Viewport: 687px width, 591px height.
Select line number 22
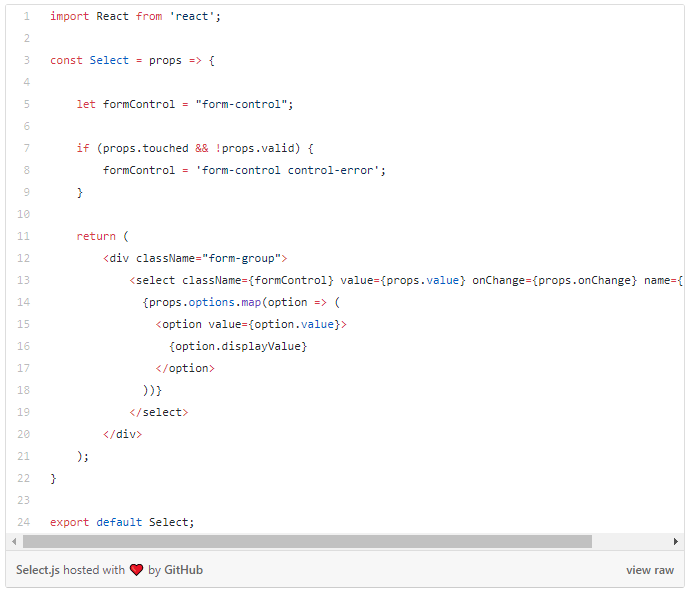click(24, 478)
